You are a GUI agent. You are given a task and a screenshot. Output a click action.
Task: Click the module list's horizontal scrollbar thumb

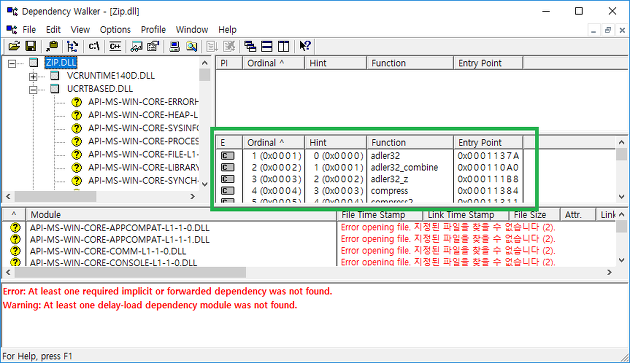(x=131, y=273)
